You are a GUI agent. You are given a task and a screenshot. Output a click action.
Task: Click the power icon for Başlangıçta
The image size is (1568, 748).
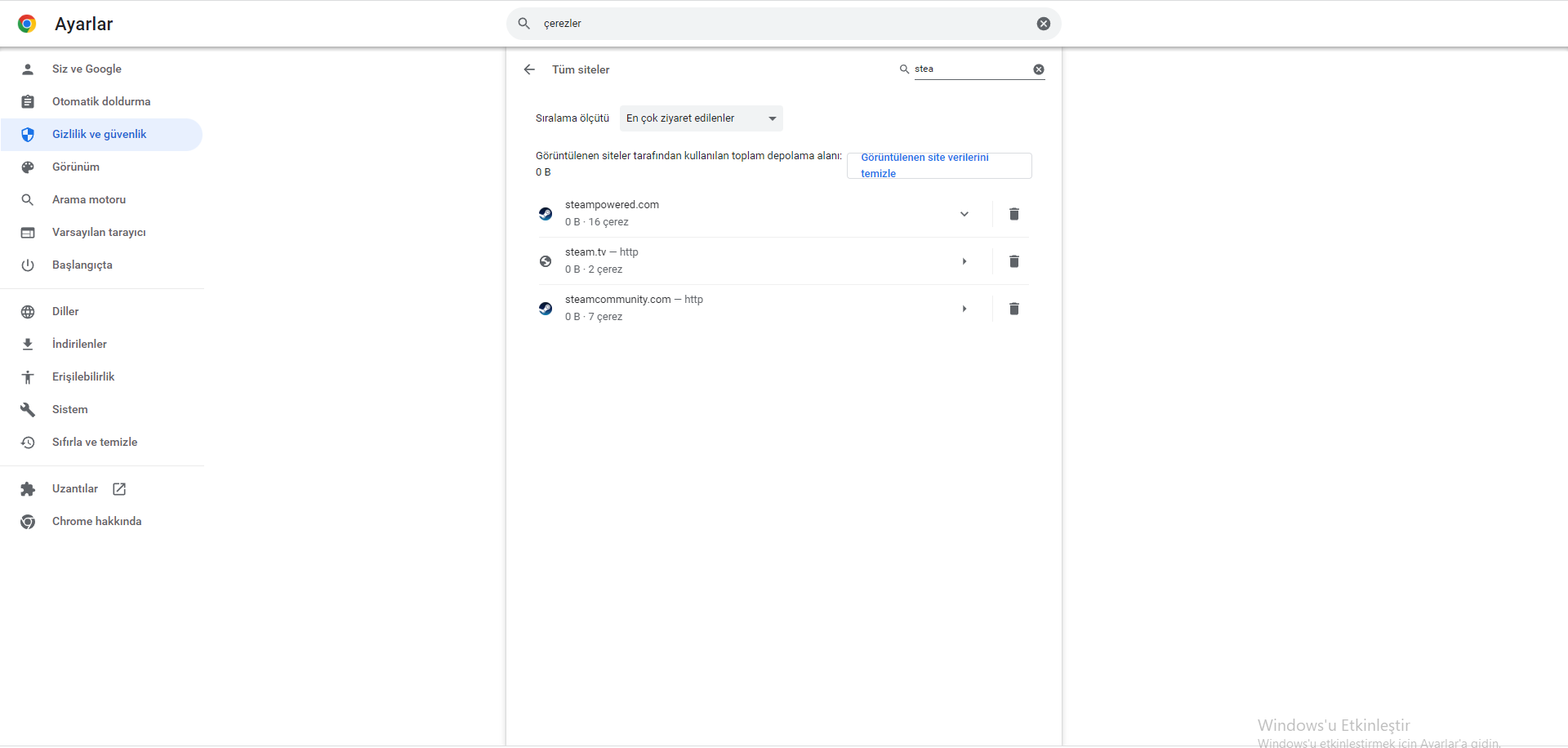[28, 265]
